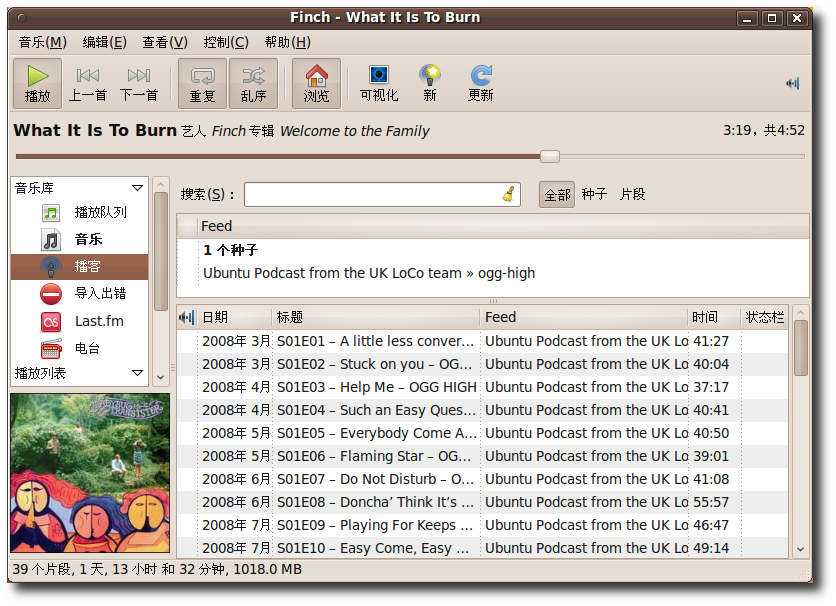836x606 pixels.
Task: Sort episodes by 时间 duration column
Action: [x=714, y=318]
